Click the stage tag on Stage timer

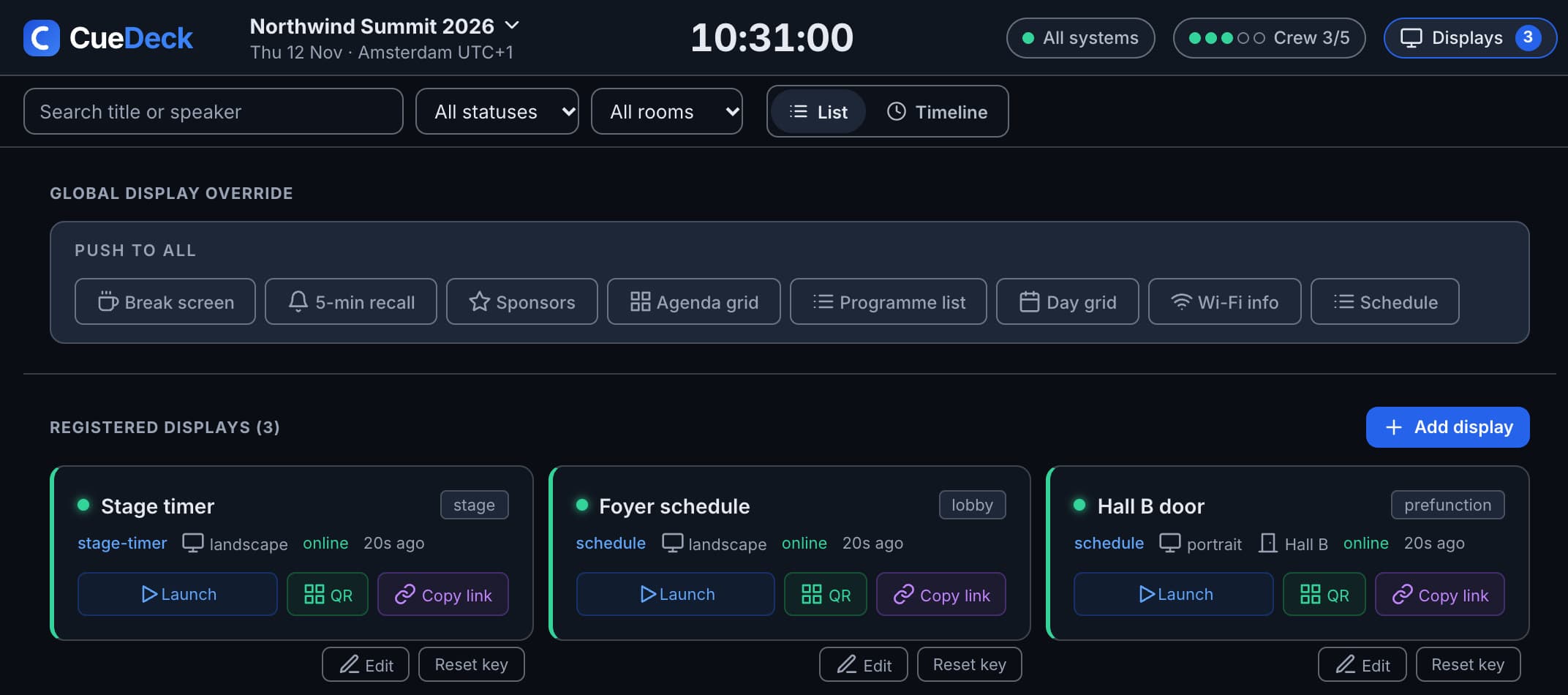tap(475, 505)
